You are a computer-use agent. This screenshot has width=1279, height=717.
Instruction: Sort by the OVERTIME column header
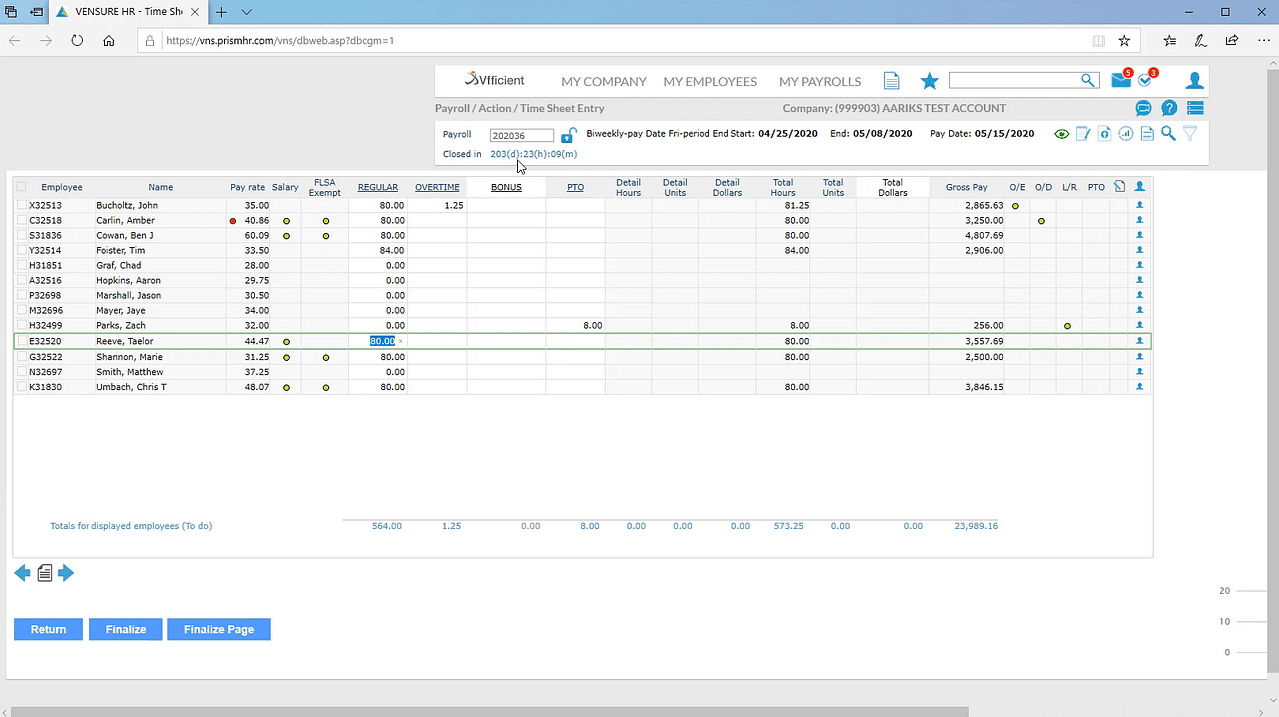(437, 187)
